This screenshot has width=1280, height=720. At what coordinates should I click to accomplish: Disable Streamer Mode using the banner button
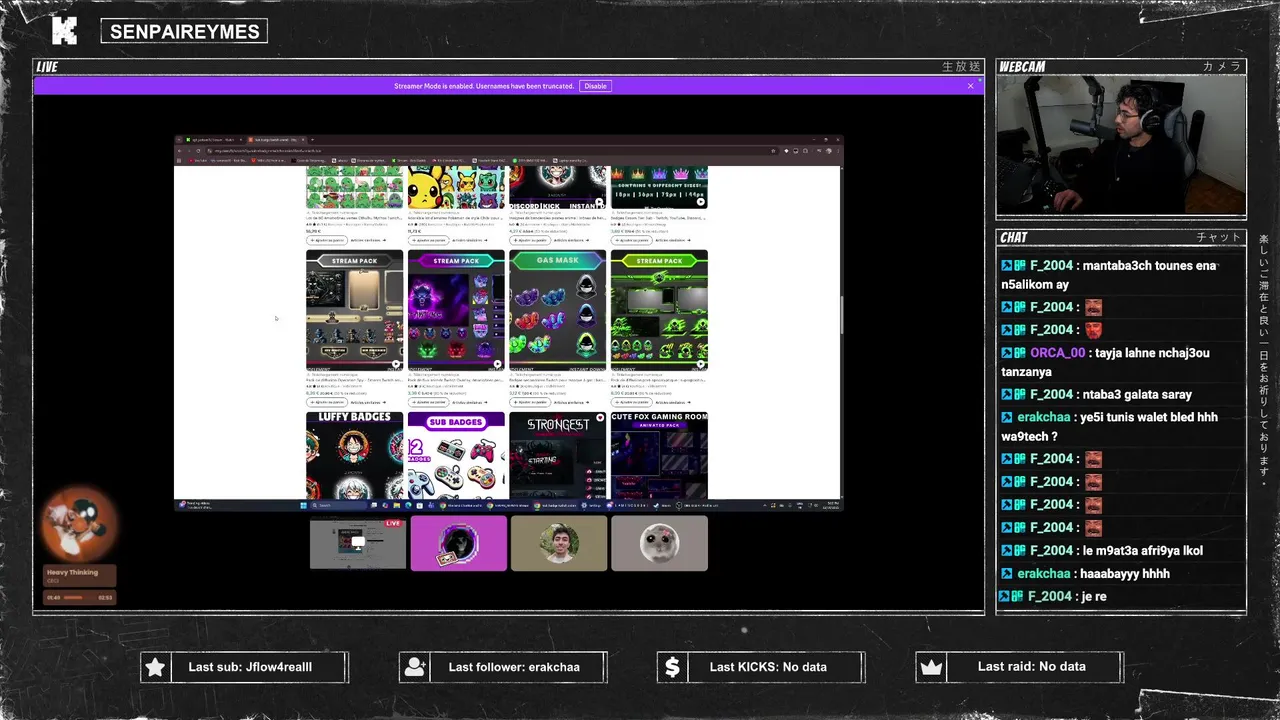pyautogui.click(x=595, y=86)
